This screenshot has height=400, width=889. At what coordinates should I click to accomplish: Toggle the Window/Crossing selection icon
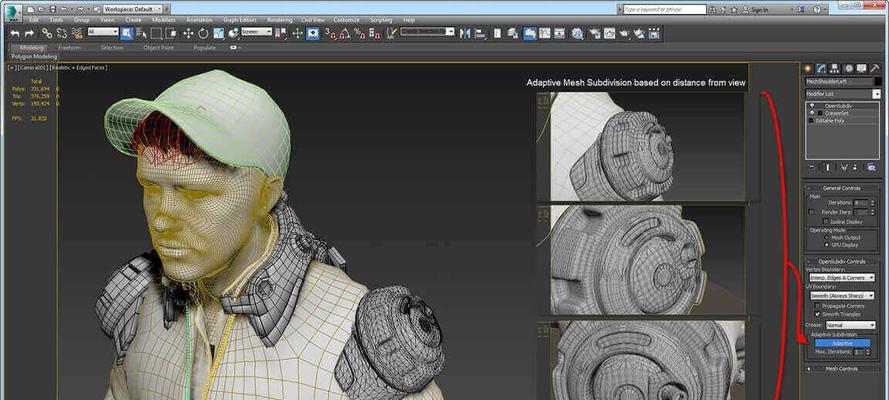171,33
